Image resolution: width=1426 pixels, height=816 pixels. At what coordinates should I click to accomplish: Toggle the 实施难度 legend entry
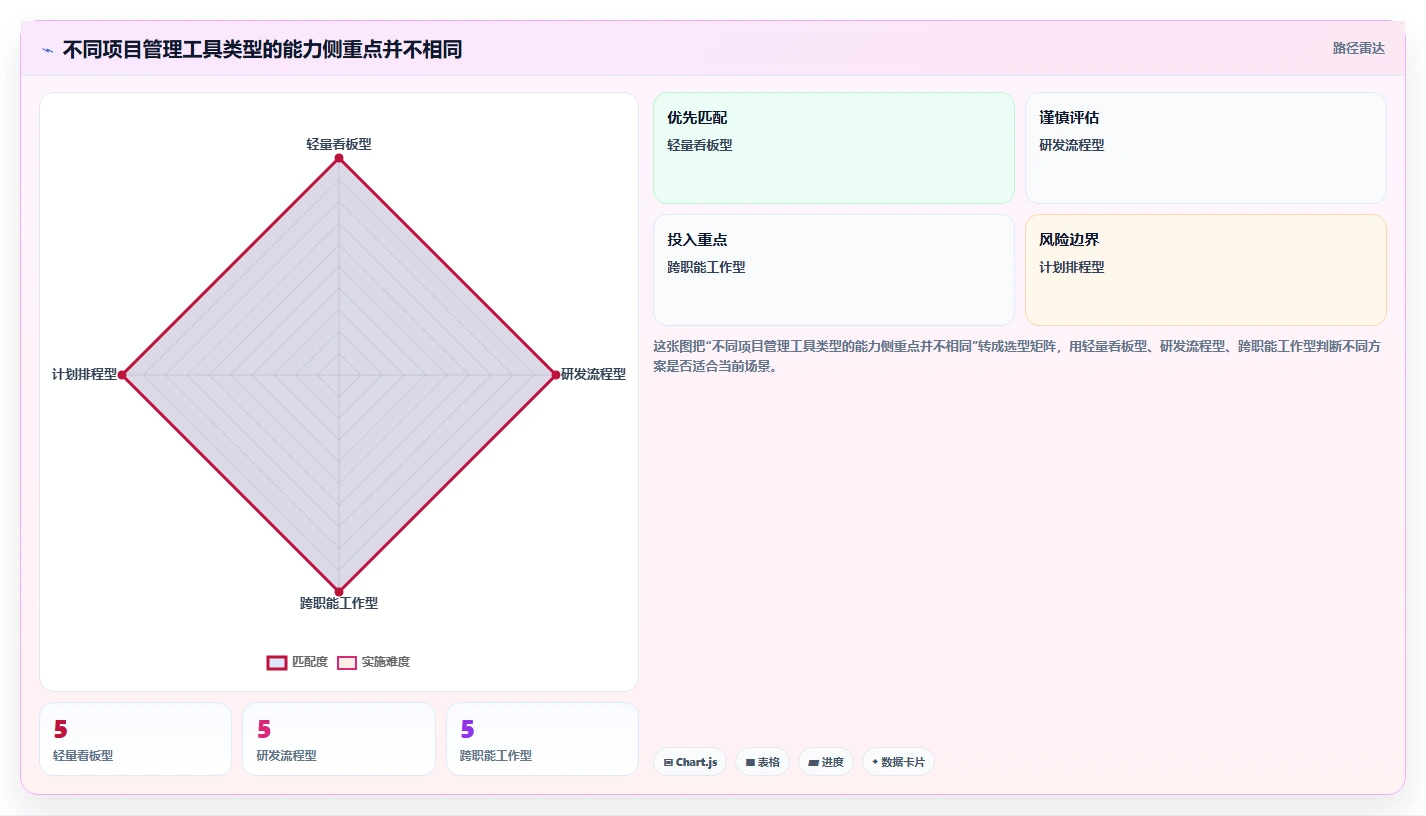[373, 662]
